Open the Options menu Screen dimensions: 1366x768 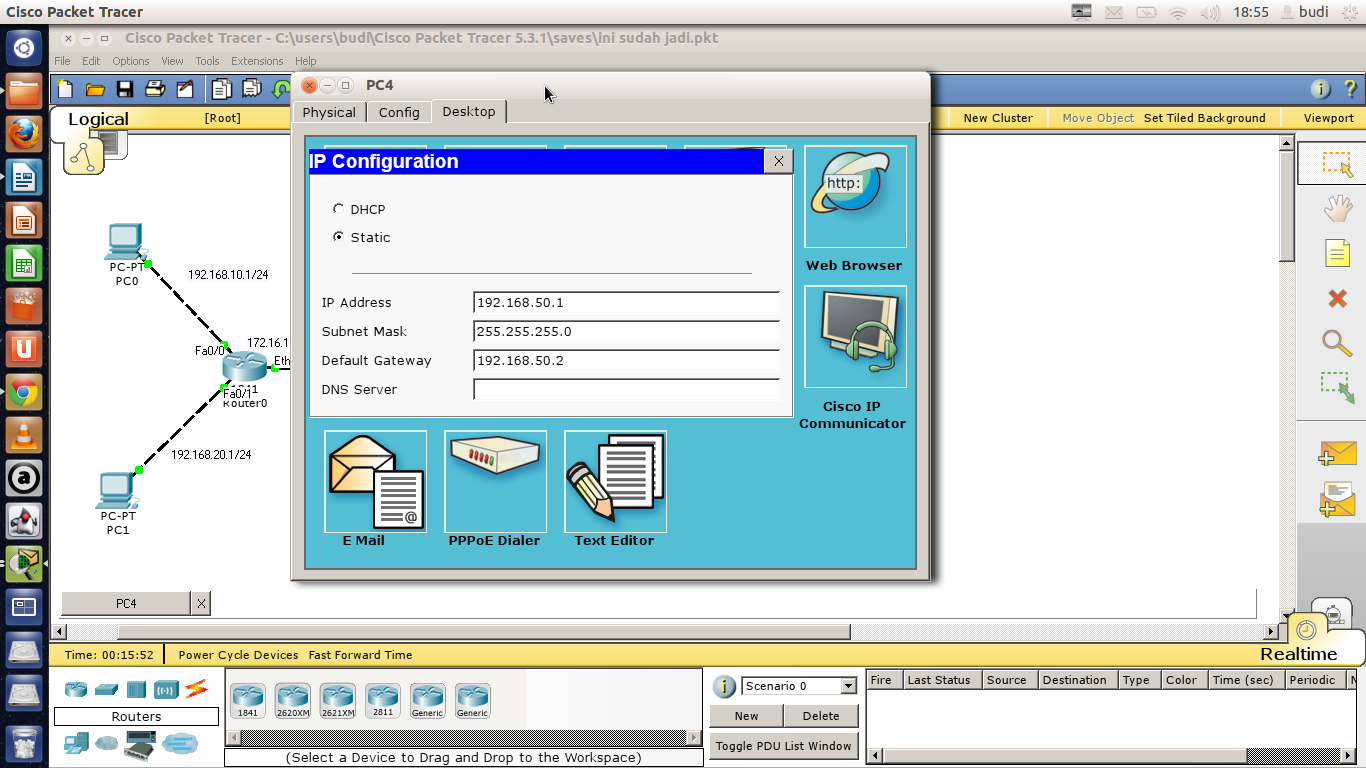coord(131,61)
